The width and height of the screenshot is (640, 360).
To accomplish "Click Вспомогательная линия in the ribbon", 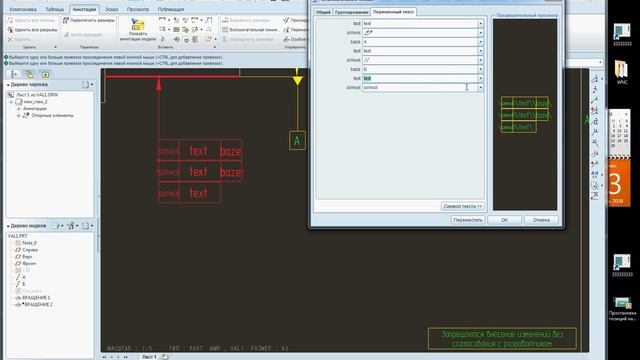I will coord(250,30).
